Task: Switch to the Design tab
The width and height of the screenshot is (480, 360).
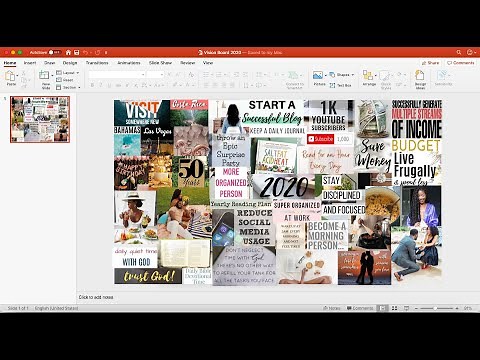Action: (70, 63)
